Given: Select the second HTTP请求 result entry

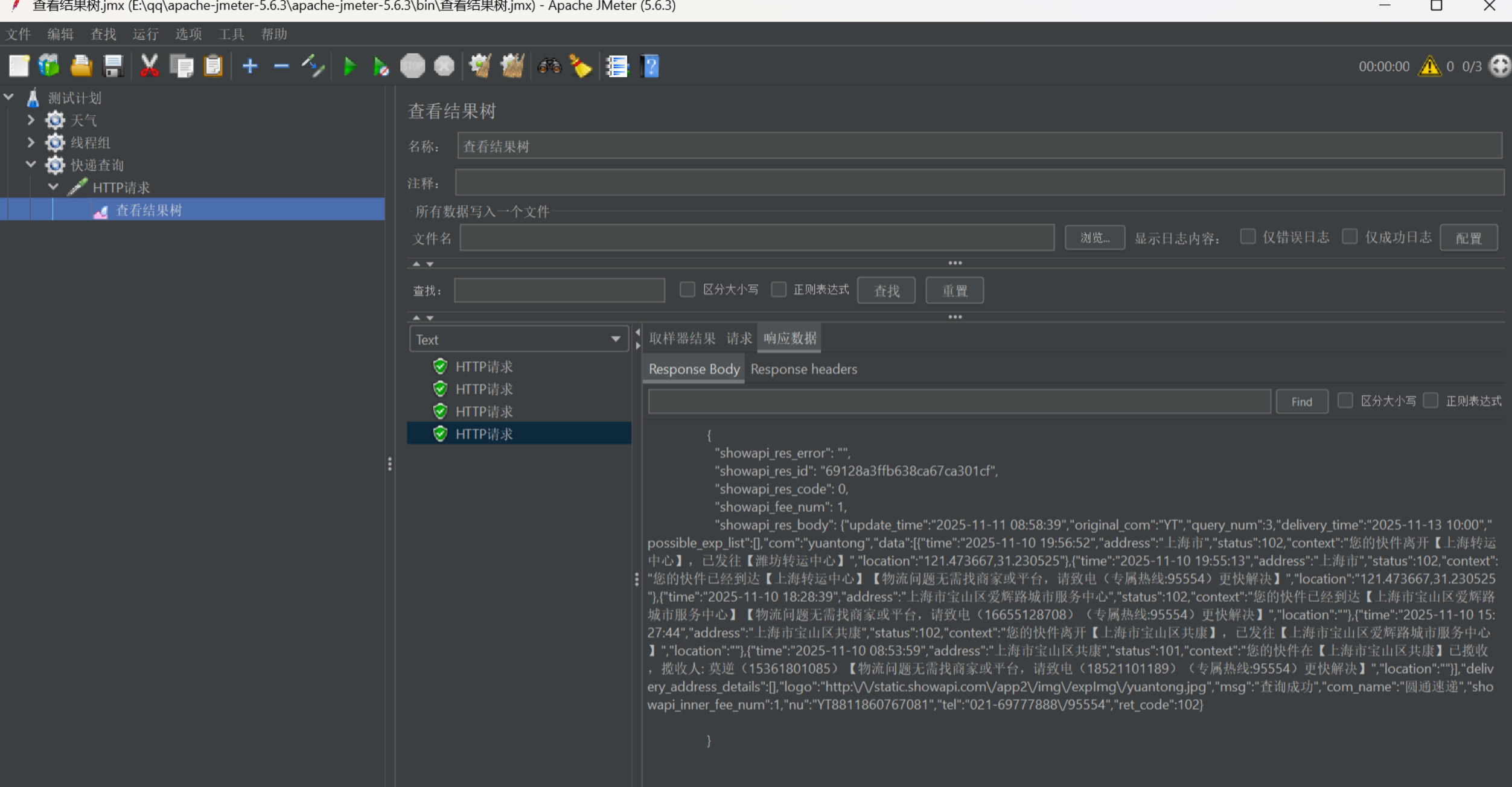Looking at the screenshot, I should tap(483, 389).
